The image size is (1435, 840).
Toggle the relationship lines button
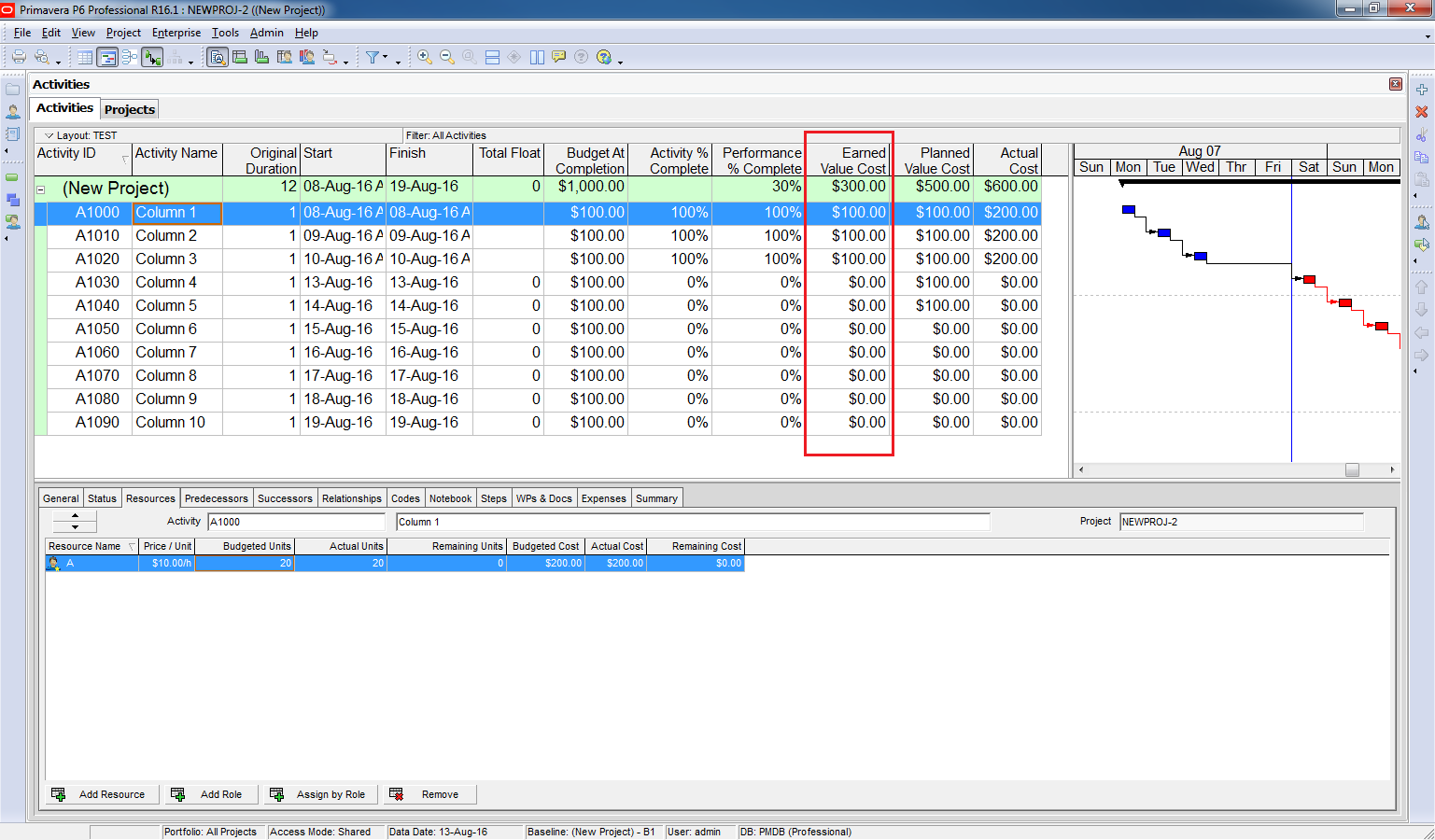coord(152,58)
